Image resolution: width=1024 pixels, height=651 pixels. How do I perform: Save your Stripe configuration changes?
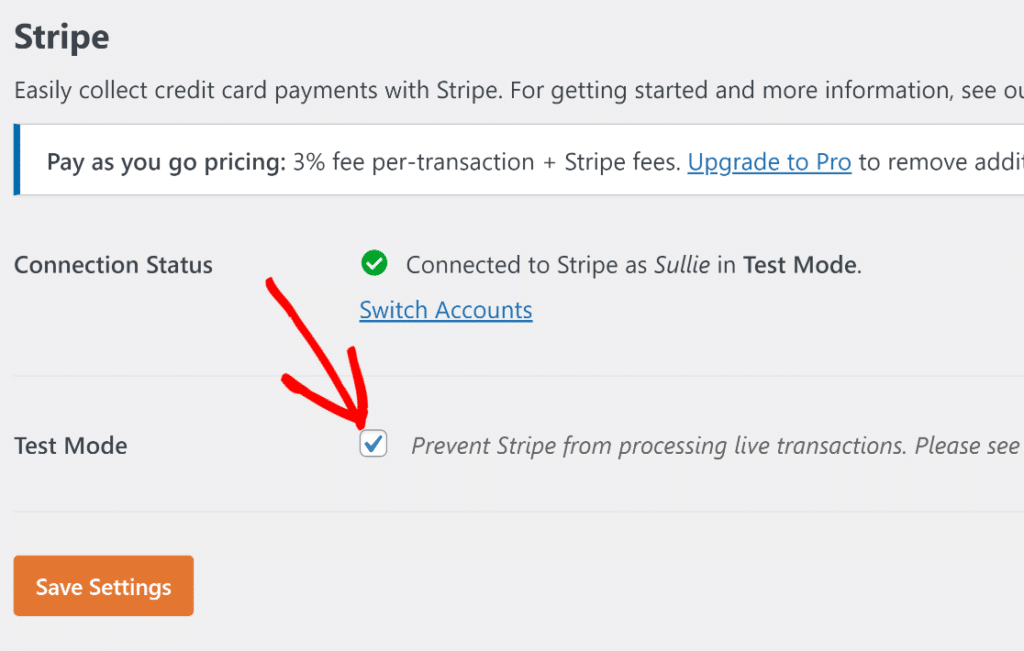point(103,586)
